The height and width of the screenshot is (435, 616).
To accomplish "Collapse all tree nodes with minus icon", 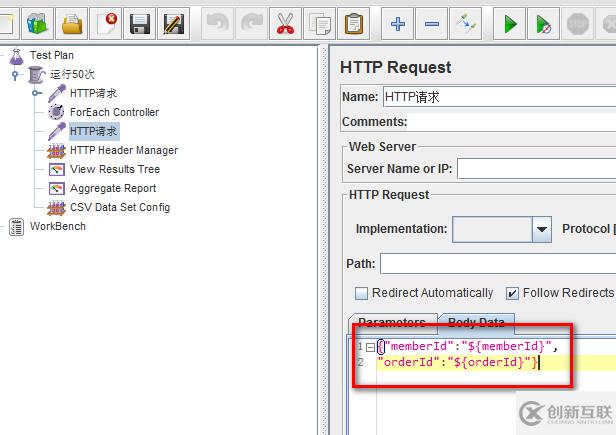I will click(x=431, y=24).
